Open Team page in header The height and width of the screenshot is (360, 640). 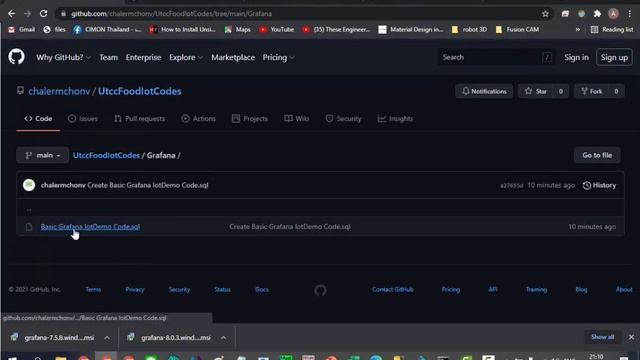pyautogui.click(x=109, y=58)
